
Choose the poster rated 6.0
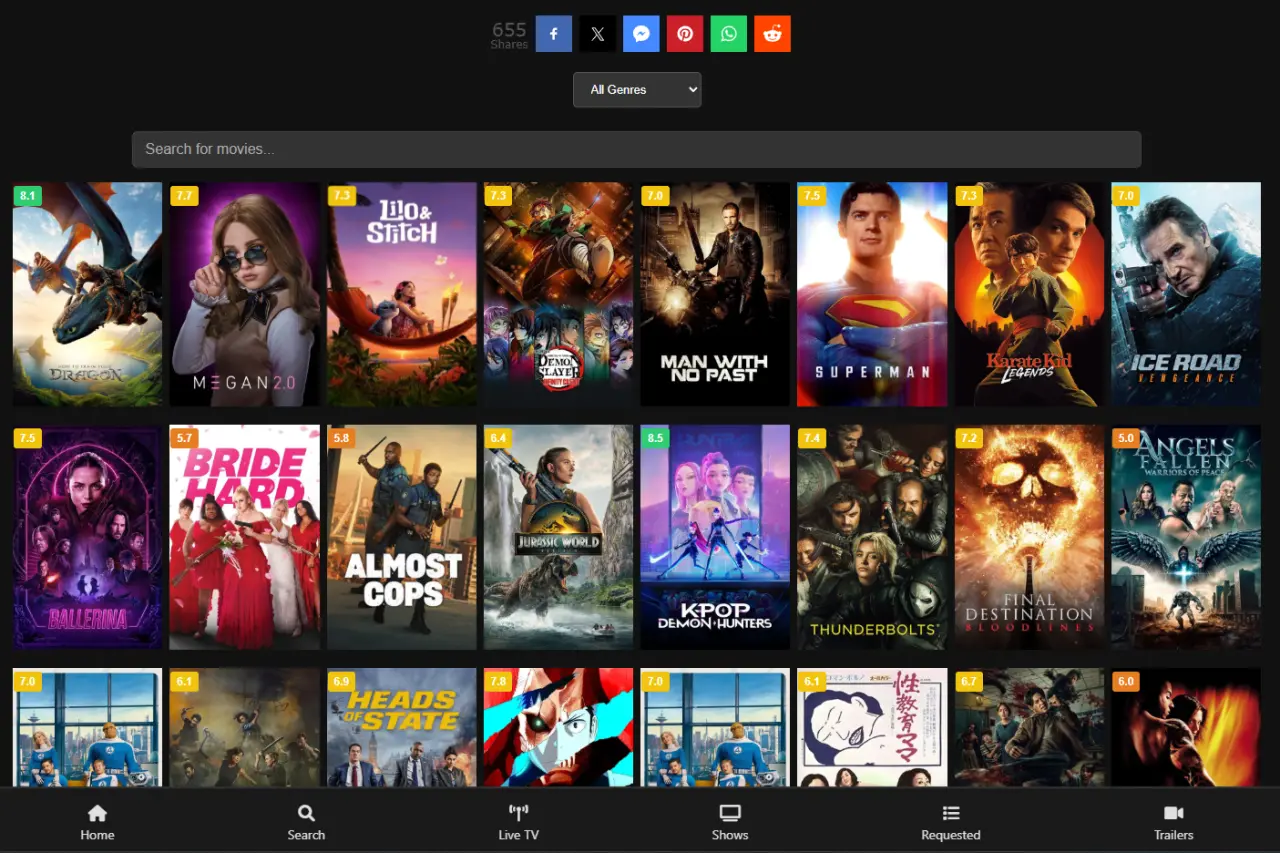click(x=1186, y=728)
